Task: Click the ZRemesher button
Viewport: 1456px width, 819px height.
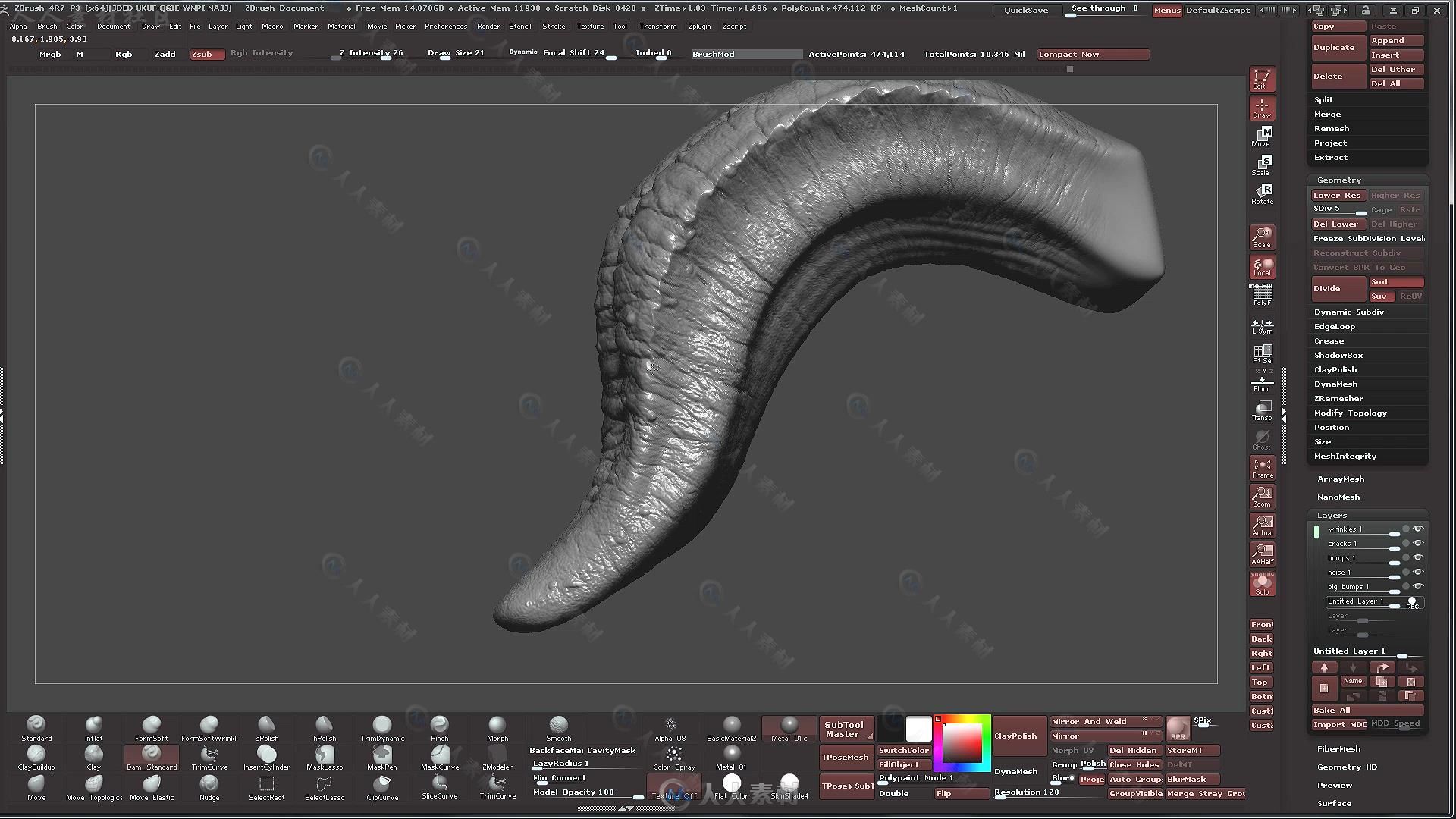Action: (x=1339, y=398)
